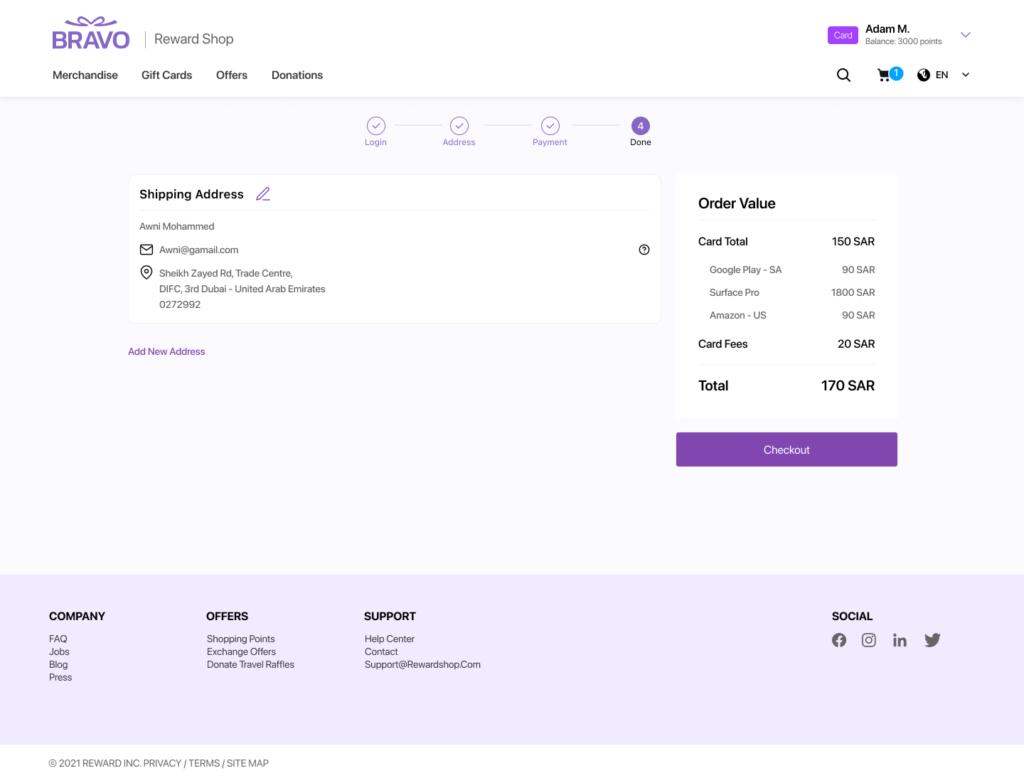Open the Merchandise menu
The image size is (1024, 778).
tap(85, 75)
